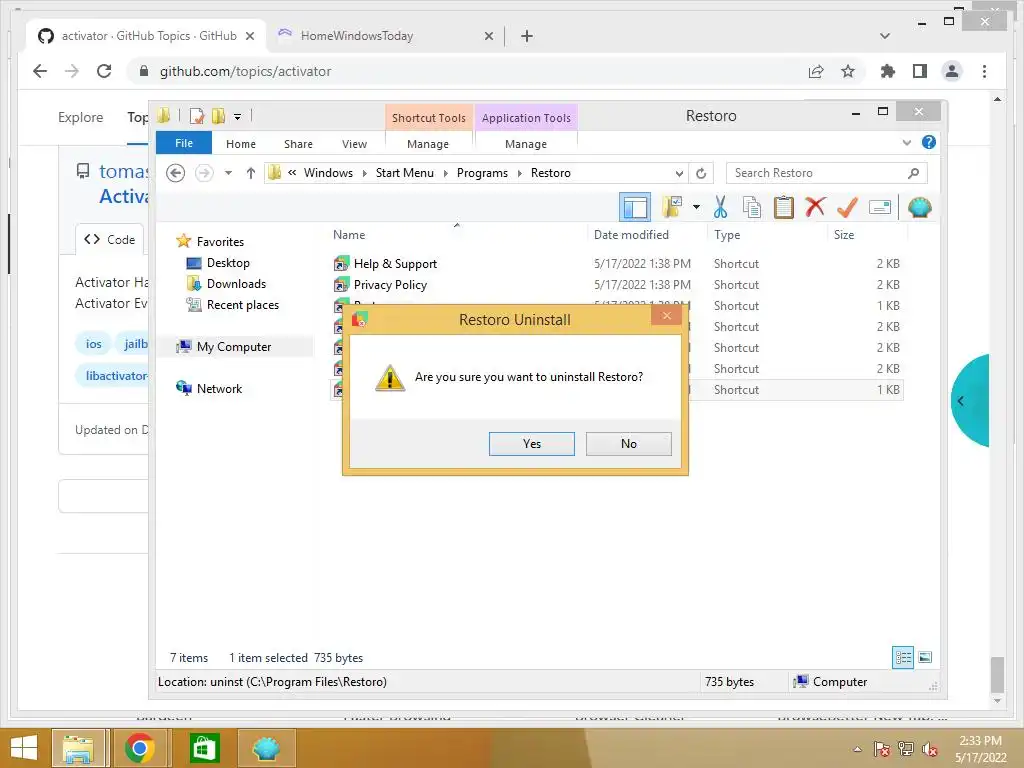The height and width of the screenshot is (768, 1024).
Task: Close the HomeWindowsToday browser tab
Action: pyautogui.click(x=488, y=37)
